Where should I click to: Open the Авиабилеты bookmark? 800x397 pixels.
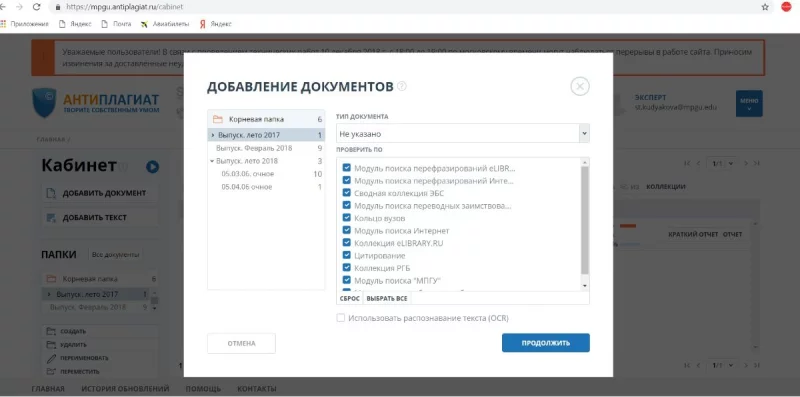pos(164,23)
